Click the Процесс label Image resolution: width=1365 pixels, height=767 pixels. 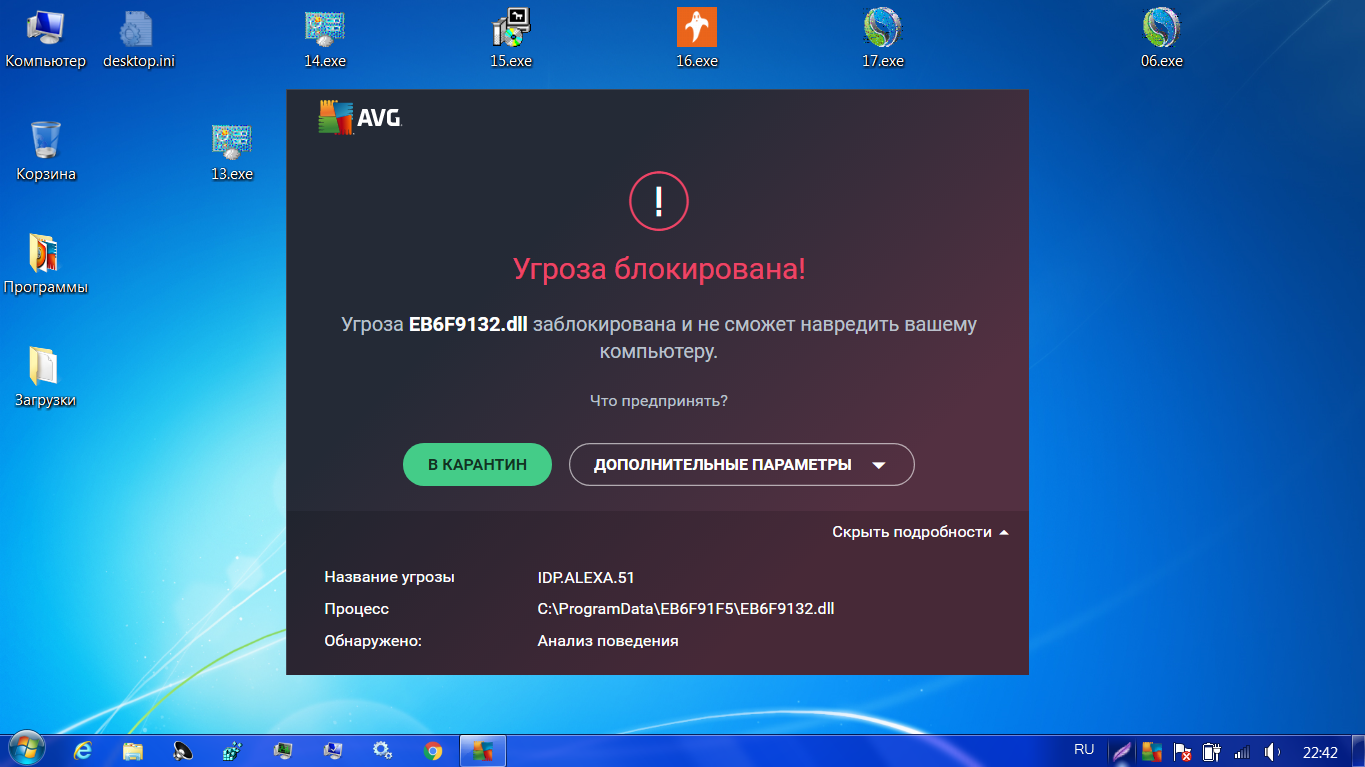click(356, 609)
